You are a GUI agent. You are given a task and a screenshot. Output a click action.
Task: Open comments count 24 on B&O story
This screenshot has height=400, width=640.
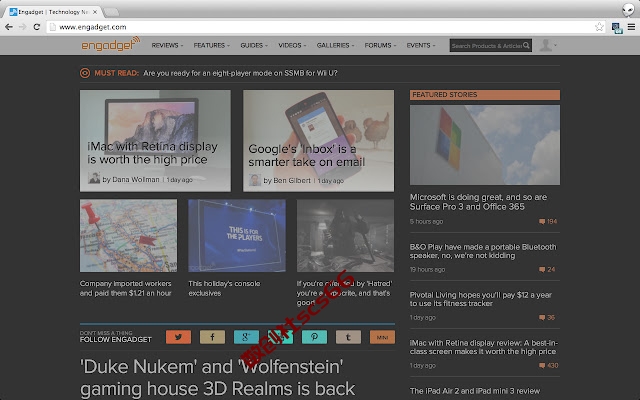point(547,269)
